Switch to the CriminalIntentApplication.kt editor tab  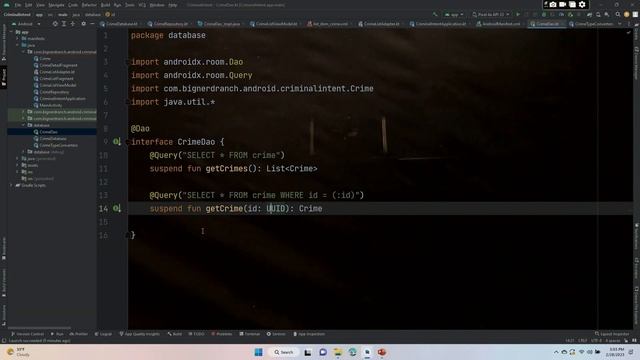point(440,24)
